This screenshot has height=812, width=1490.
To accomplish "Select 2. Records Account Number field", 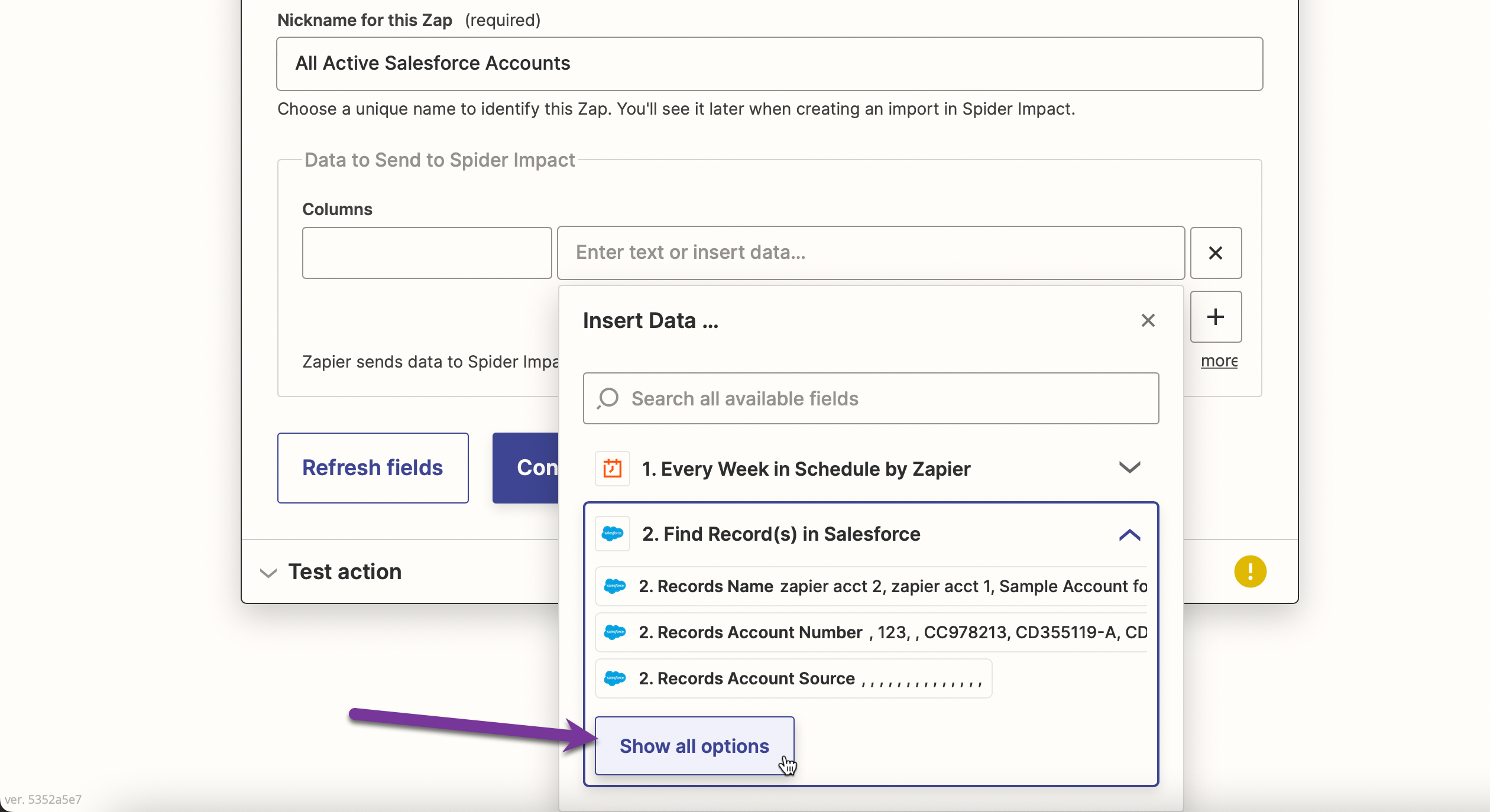I will pos(870,632).
